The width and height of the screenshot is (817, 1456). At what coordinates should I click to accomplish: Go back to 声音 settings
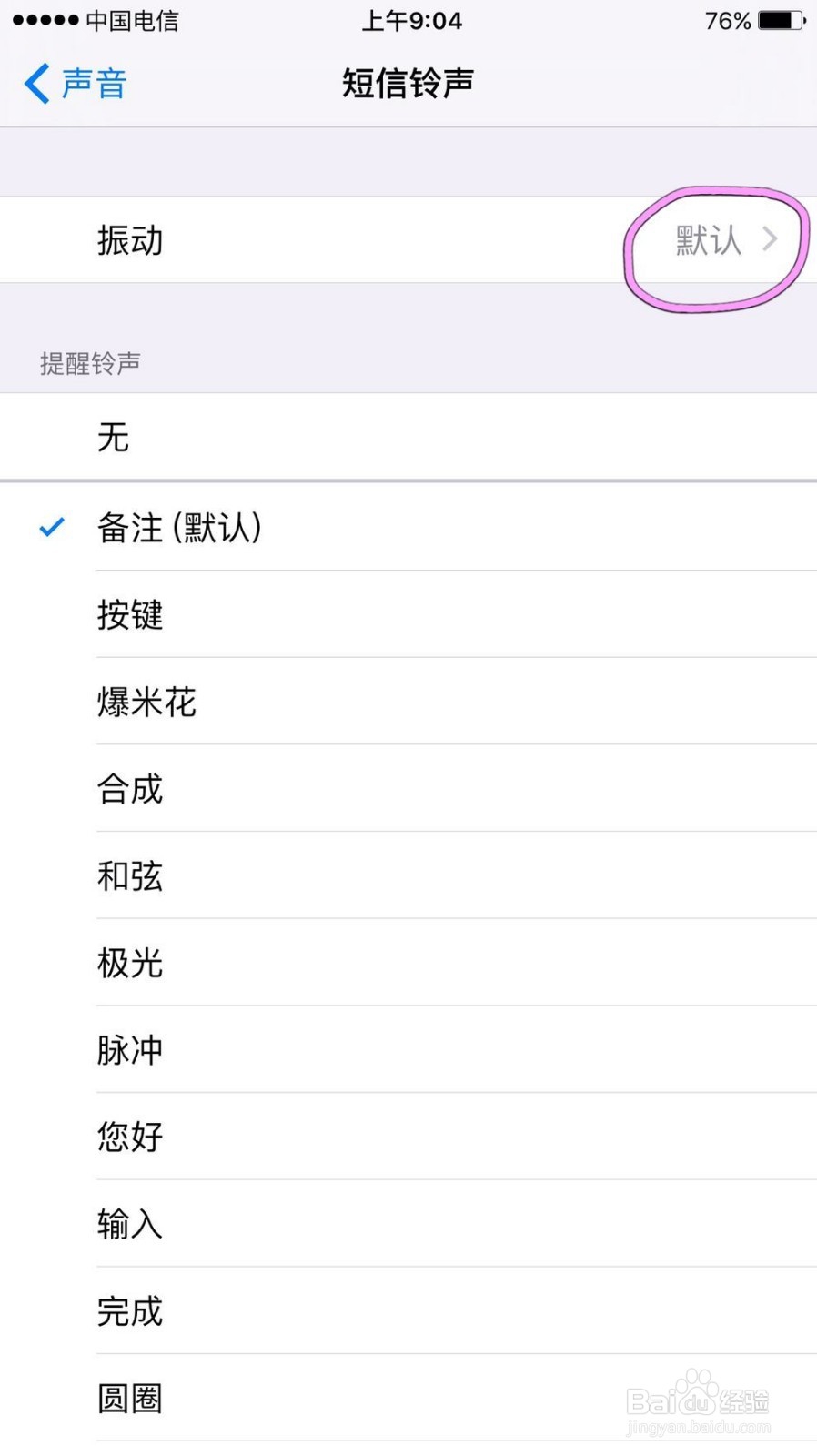tap(93, 84)
